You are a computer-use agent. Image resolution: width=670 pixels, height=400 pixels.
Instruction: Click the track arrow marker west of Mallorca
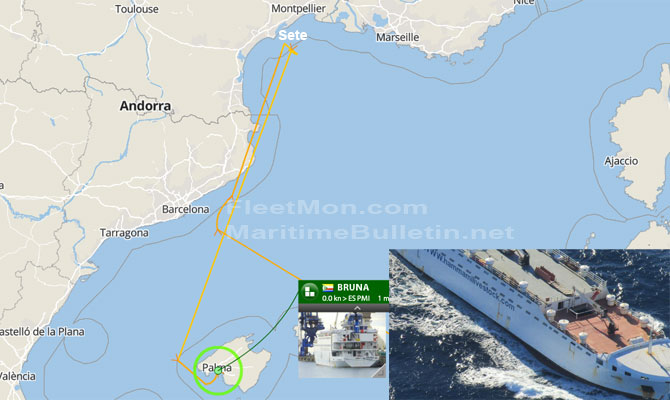177,359
